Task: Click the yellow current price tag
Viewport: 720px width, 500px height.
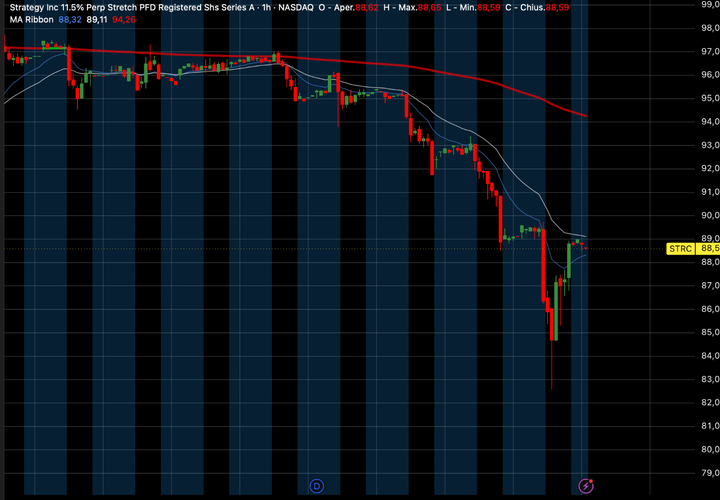Action: (x=708, y=249)
